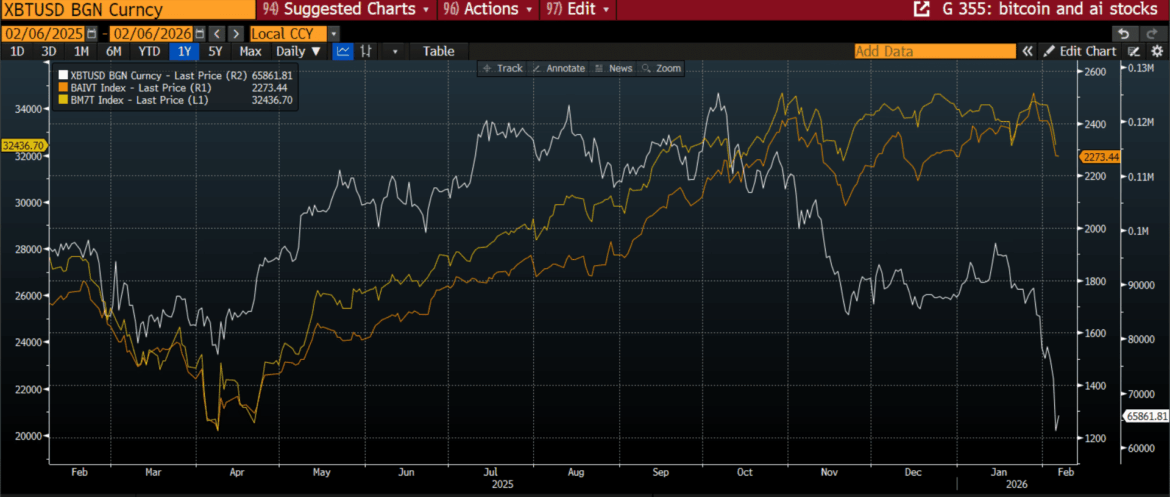Switch to the Table view button
Image resolution: width=1170 pixels, height=497 pixels.
[438, 51]
